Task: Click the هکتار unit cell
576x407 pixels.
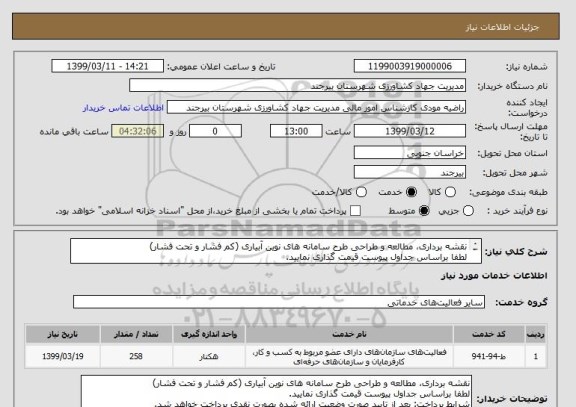Action: 209,356
